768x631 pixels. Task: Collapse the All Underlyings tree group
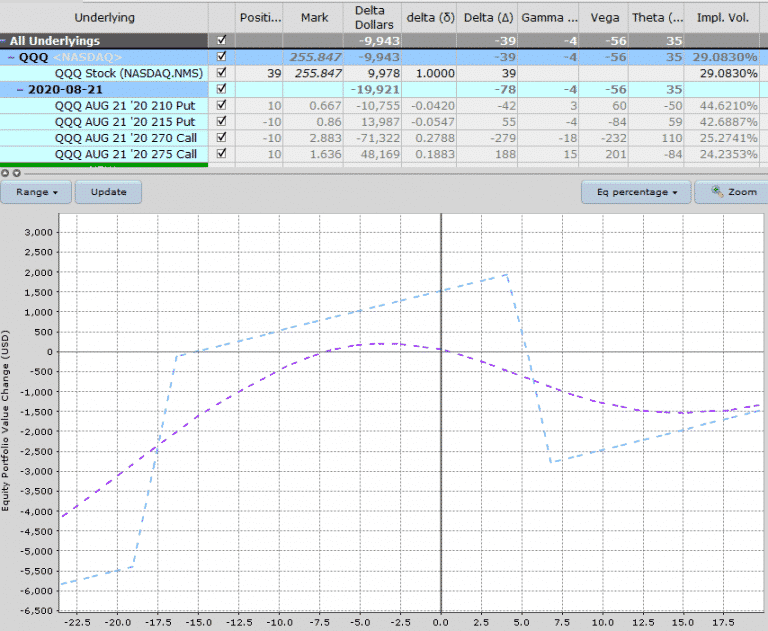pos(5,40)
